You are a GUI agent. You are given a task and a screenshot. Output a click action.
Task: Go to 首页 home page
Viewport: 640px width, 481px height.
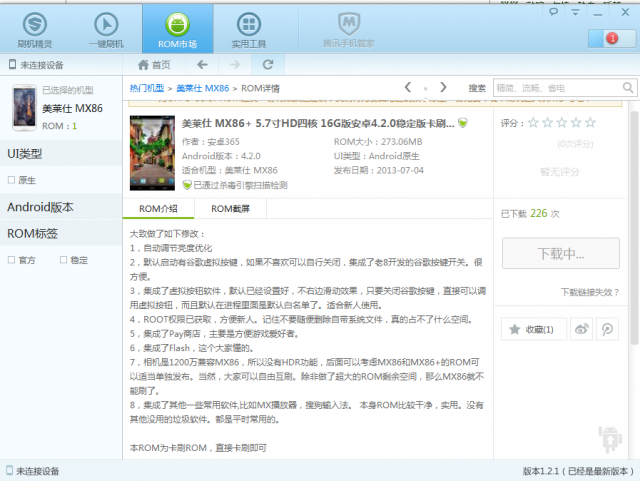pyautogui.click(x=154, y=65)
